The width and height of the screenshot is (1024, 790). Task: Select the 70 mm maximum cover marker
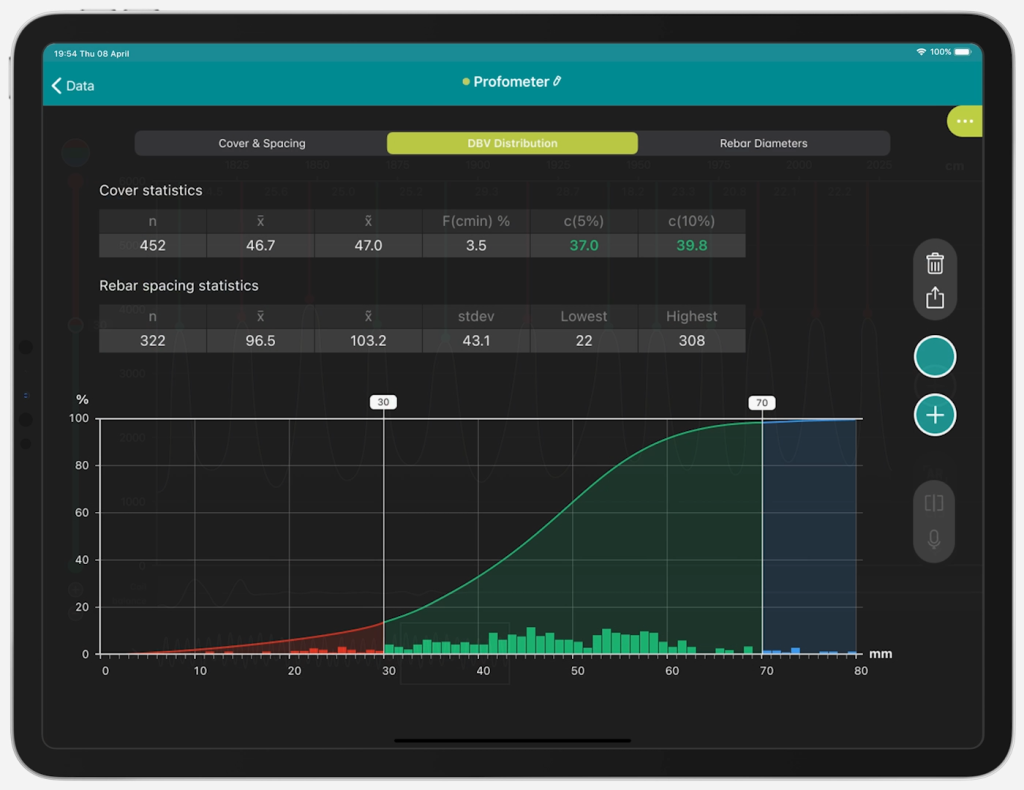coord(761,403)
